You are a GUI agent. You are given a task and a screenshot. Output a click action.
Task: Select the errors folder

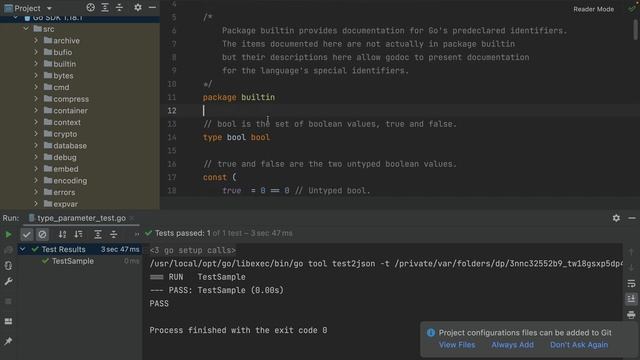tap(64, 192)
